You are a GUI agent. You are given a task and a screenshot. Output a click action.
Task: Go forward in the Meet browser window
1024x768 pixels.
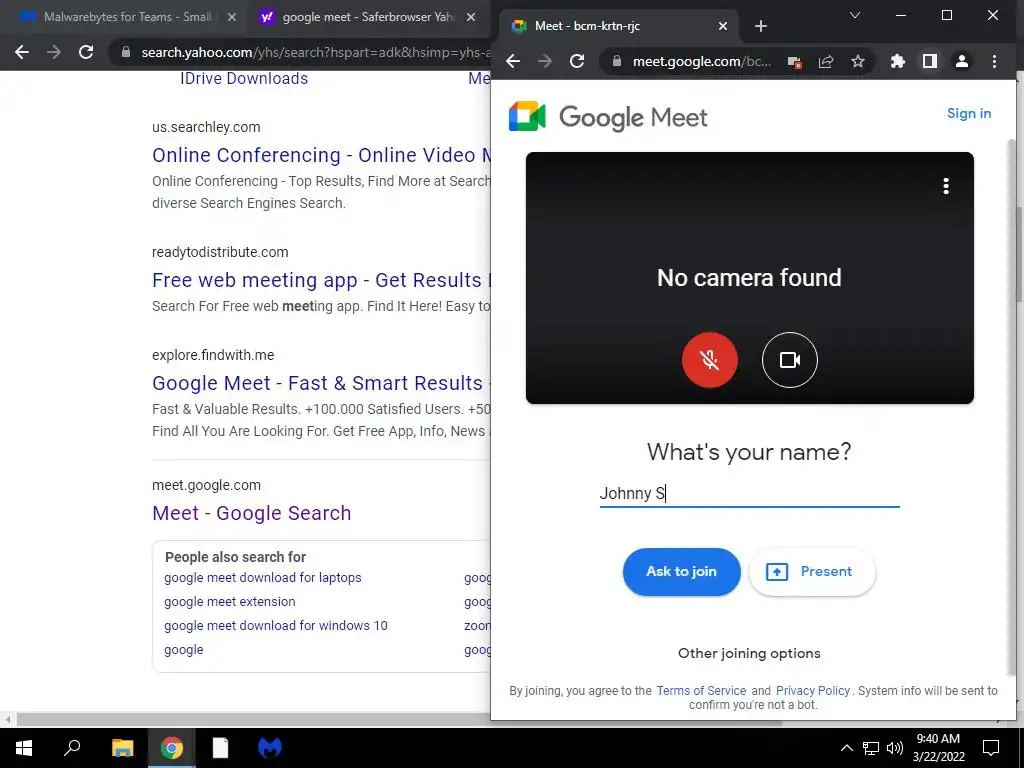pos(545,61)
